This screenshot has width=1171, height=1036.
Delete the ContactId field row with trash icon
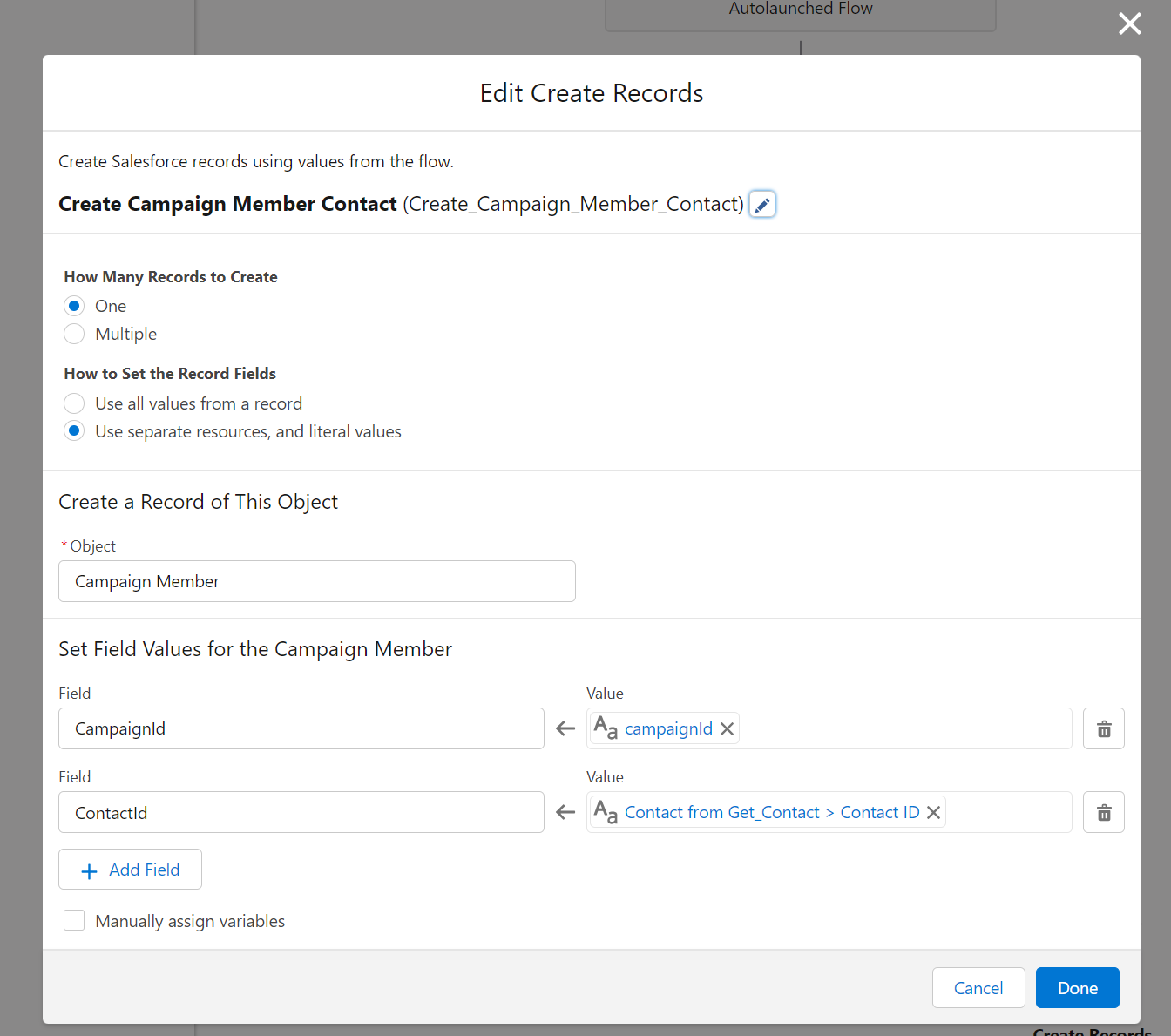click(x=1103, y=812)
